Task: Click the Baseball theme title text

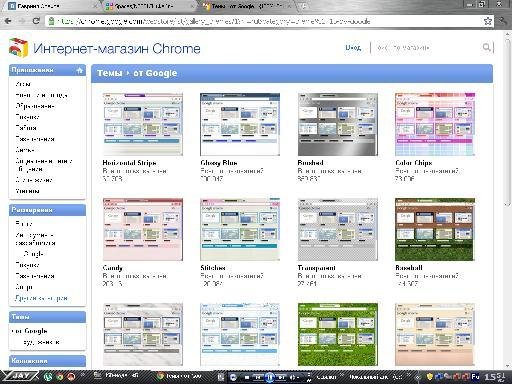Action: (x=409, y=268)
